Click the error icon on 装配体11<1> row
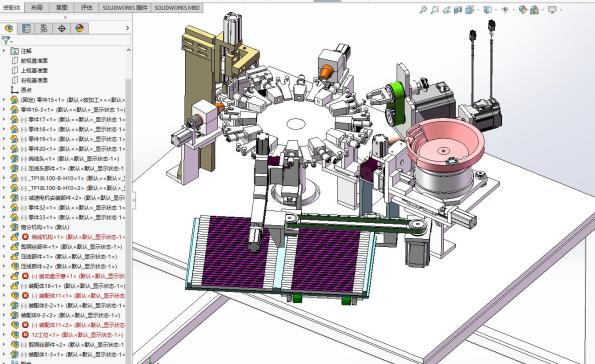 click(x=25, y=295)
